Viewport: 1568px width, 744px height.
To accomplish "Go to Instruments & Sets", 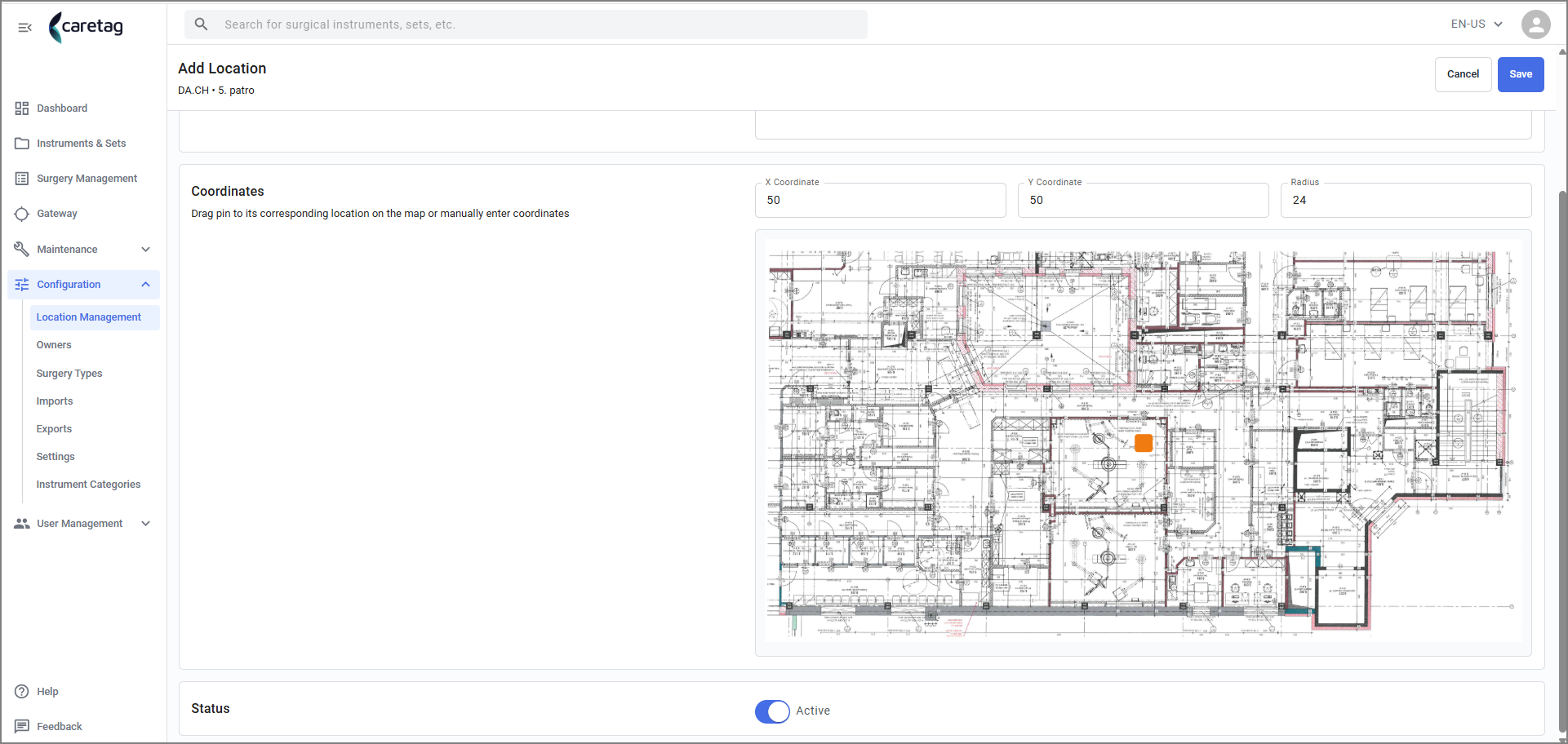I will [x=83, y=144].
